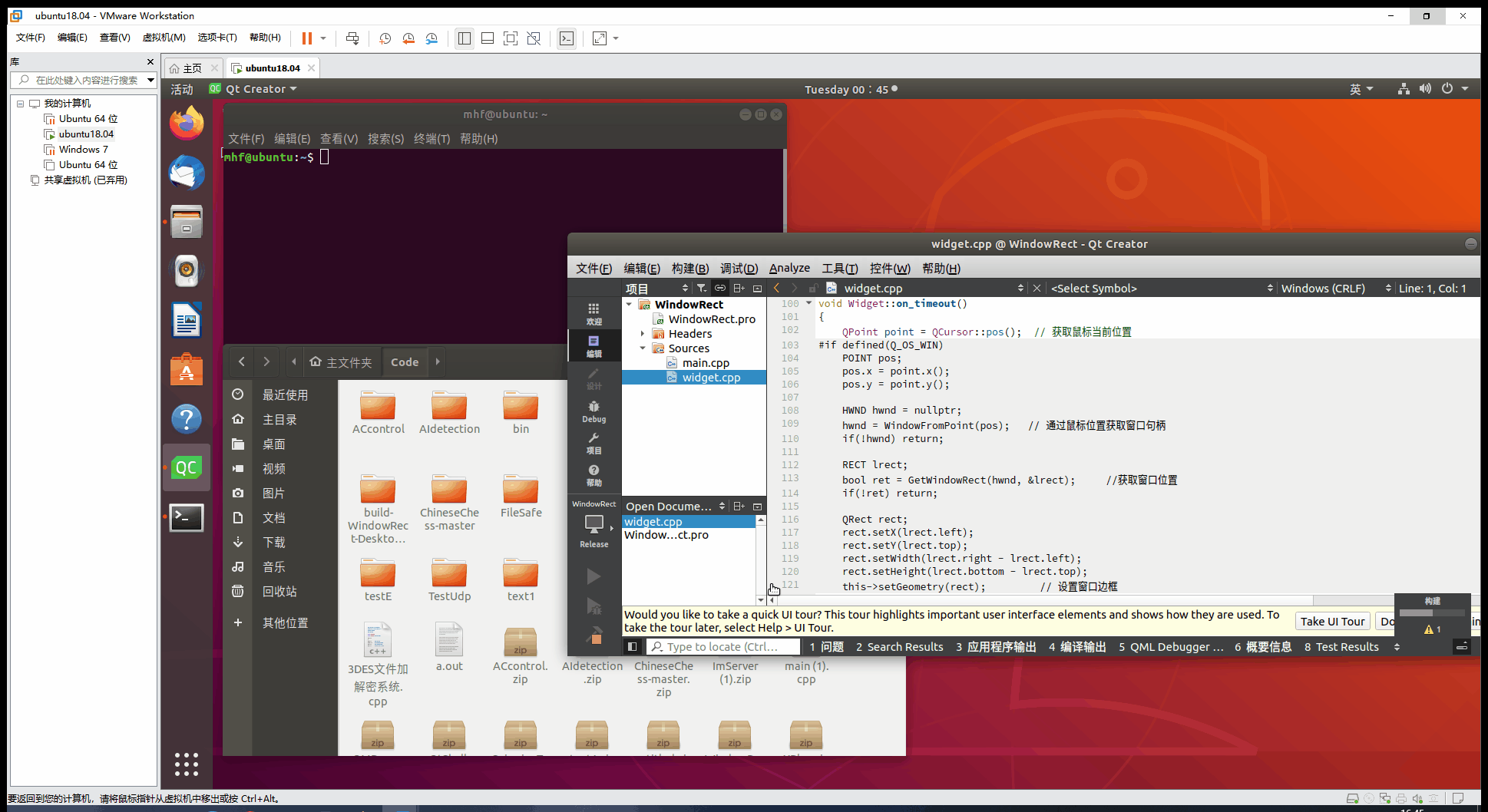Click the build progress bar in Qt Creator
This screenshot has width=1488, height=812.
[1432, 612]
